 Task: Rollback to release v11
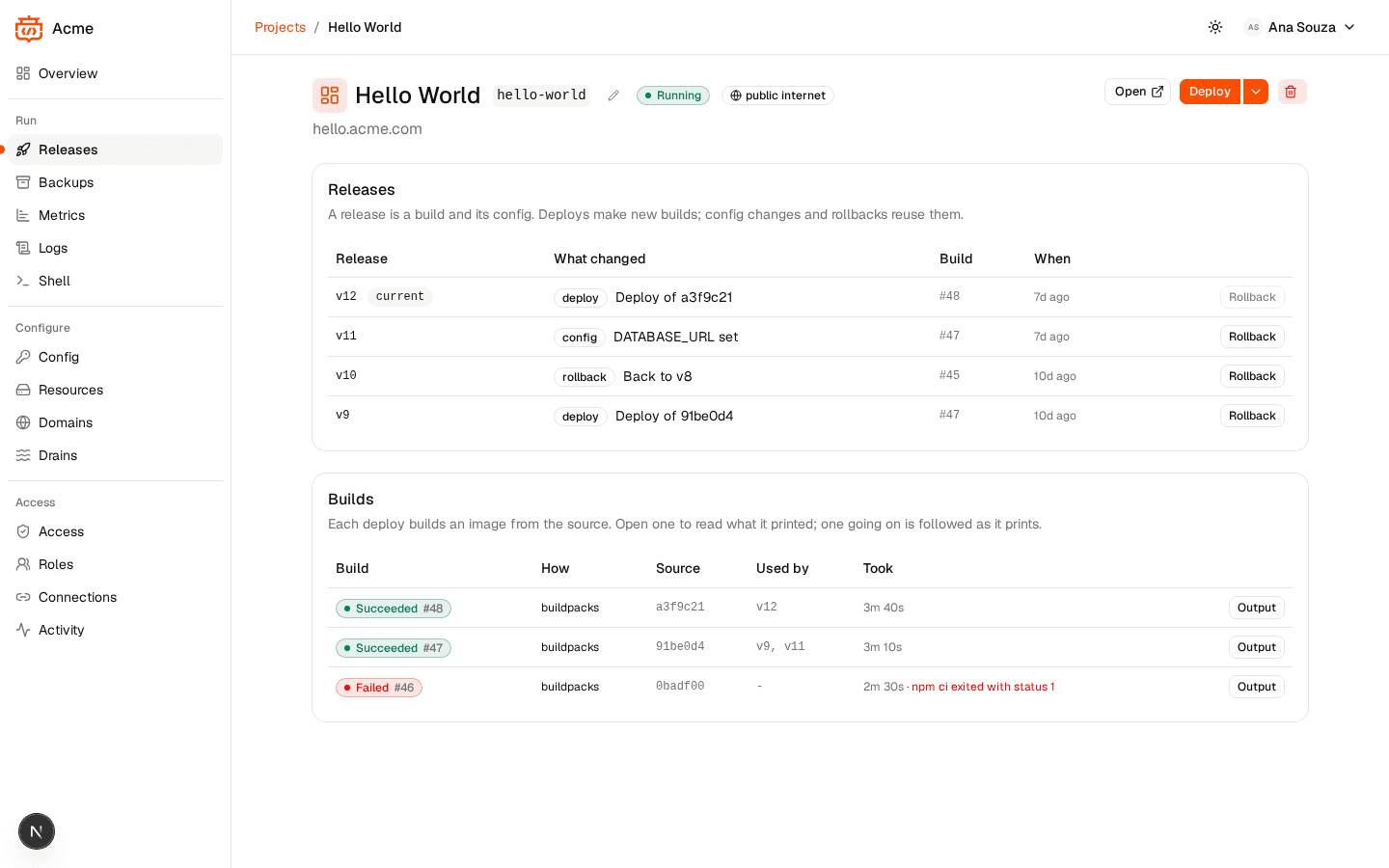(1252, 337)
